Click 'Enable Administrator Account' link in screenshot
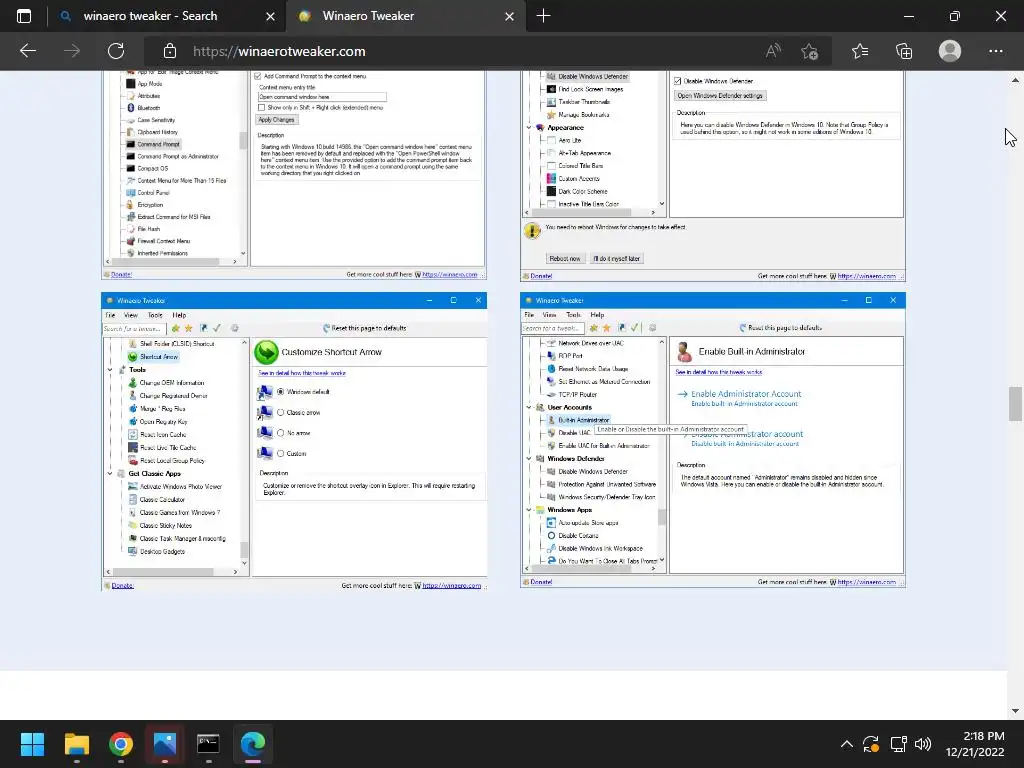Image resolution: width=1024 pixels, height=768 pixels. click(746, 394)
